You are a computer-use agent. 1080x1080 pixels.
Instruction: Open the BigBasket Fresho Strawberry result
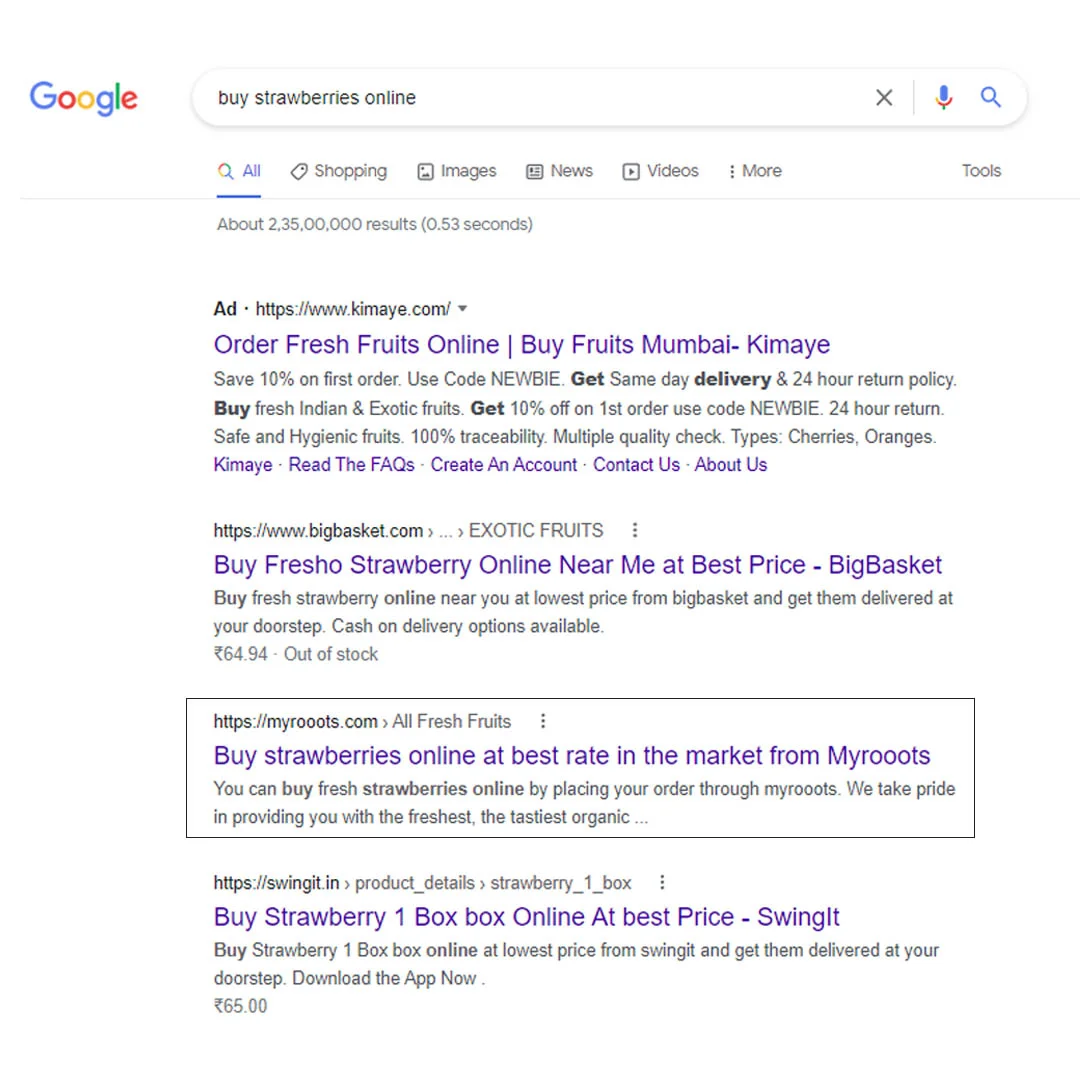coord(577,565)
